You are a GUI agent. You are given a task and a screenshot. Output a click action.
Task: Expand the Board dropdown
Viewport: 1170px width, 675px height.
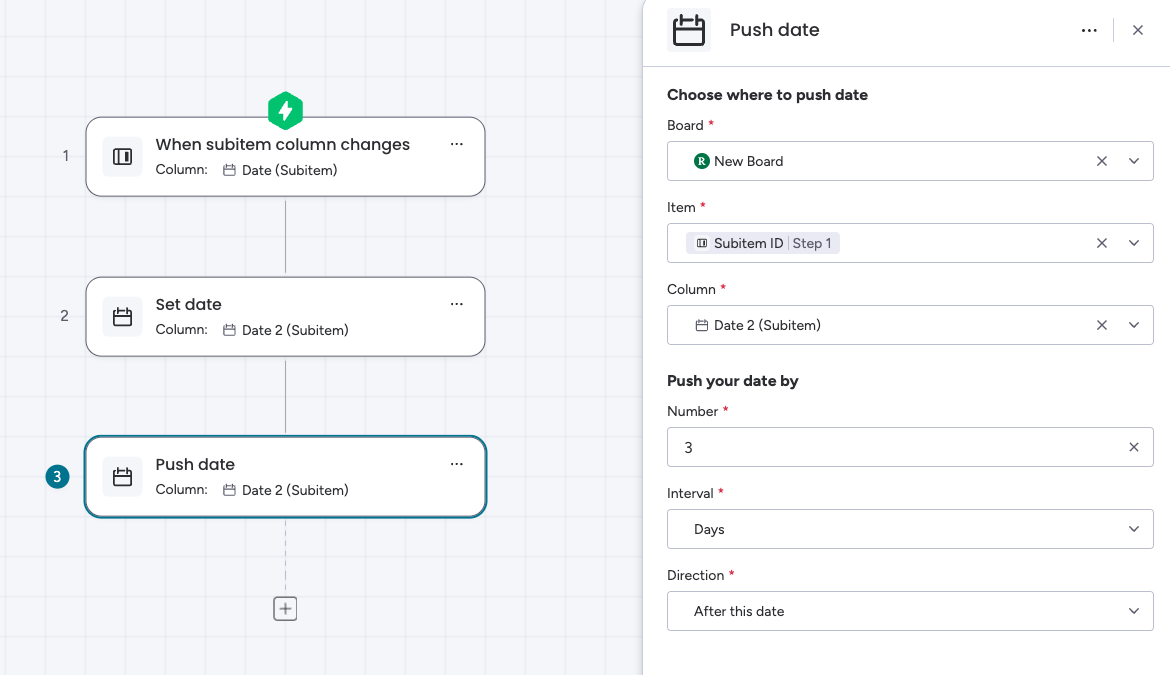click(1134, 161)
